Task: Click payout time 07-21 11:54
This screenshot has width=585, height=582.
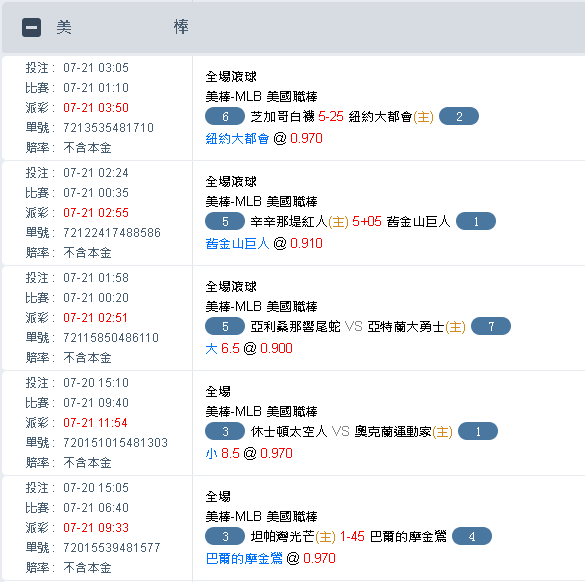Action: pyautogui.click(x=95, y=423)
